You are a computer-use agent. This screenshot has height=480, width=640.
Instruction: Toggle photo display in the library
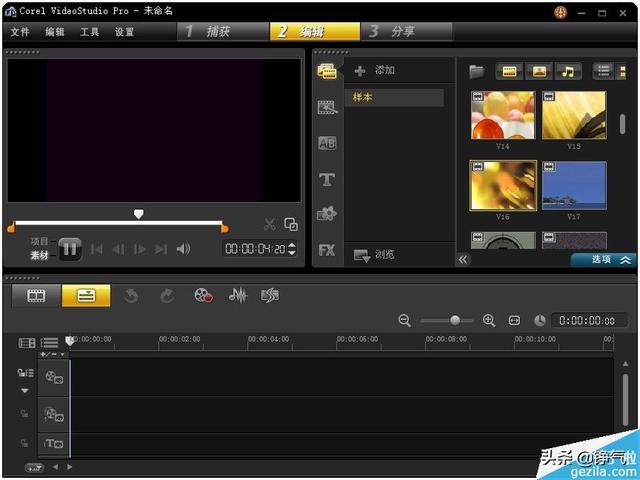pyautogui.click(x=539, y=71)
